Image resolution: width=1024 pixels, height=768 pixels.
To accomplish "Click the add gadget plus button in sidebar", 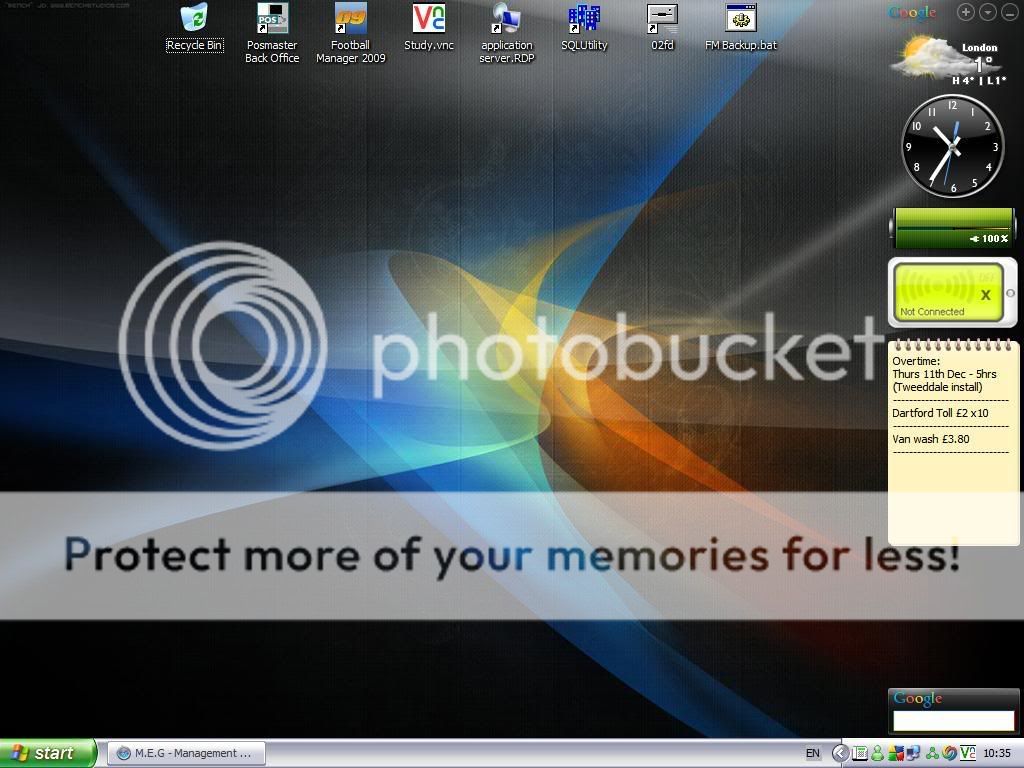I will pos(965,12).
